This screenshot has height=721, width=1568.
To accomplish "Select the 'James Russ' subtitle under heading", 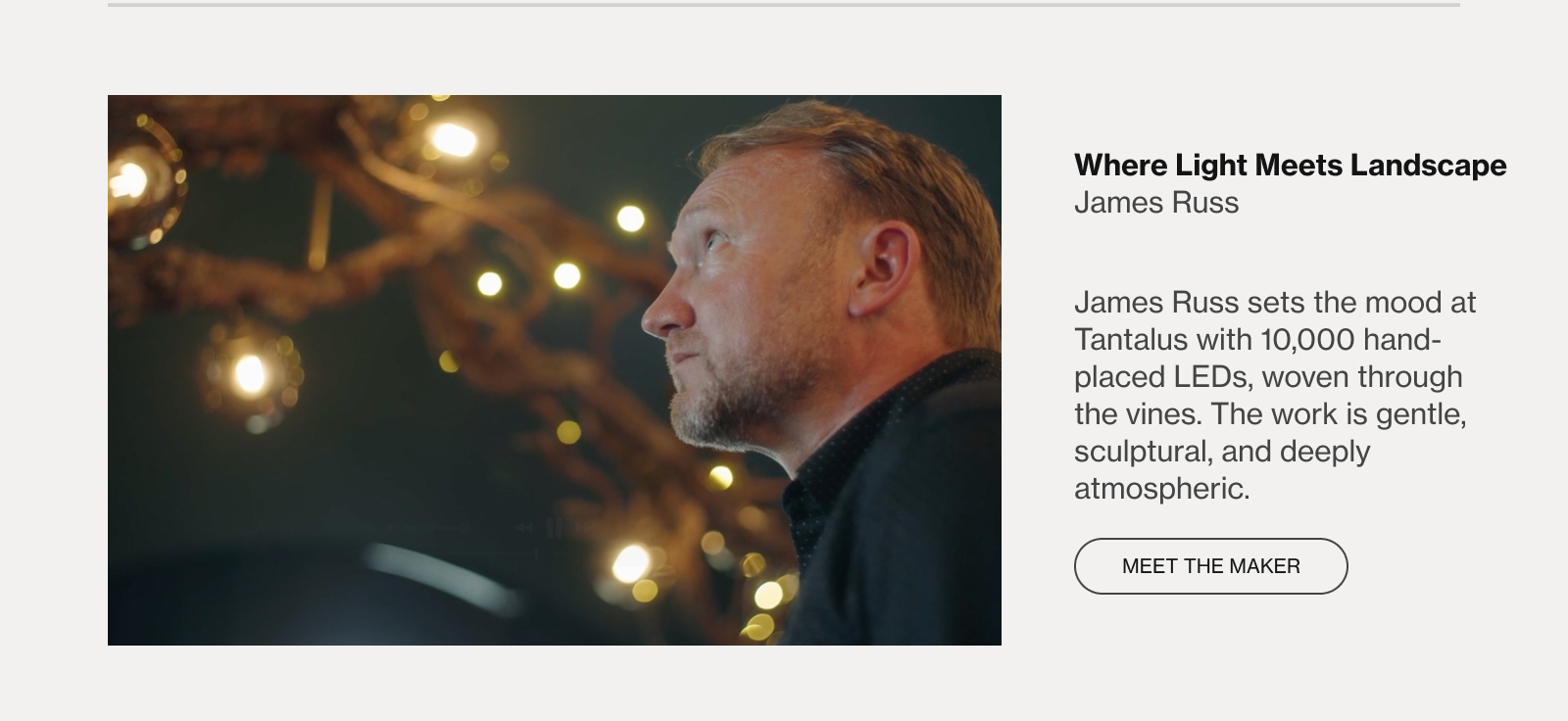I will (1156, 203).
